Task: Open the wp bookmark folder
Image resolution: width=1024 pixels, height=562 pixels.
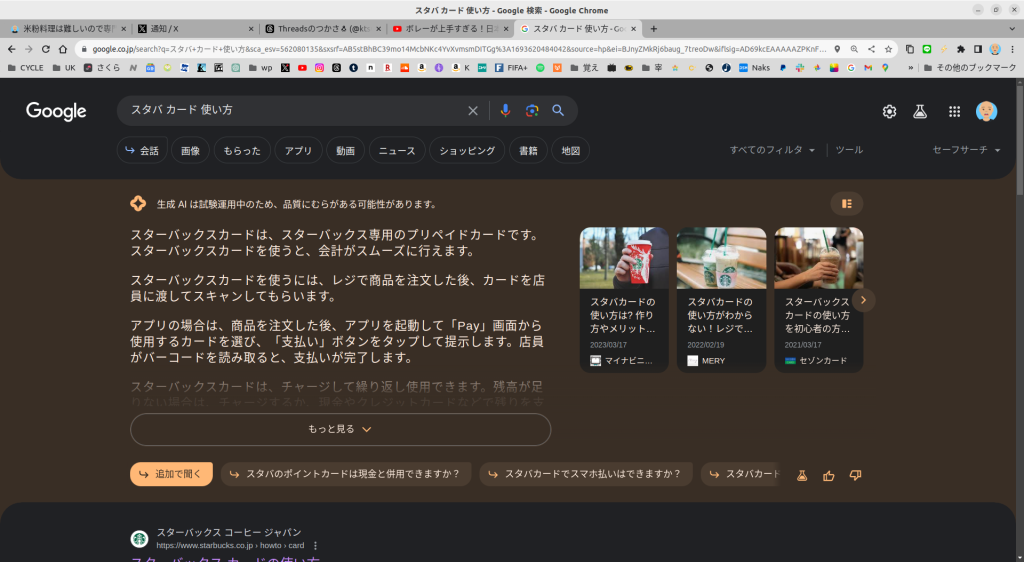Action: 261,67
